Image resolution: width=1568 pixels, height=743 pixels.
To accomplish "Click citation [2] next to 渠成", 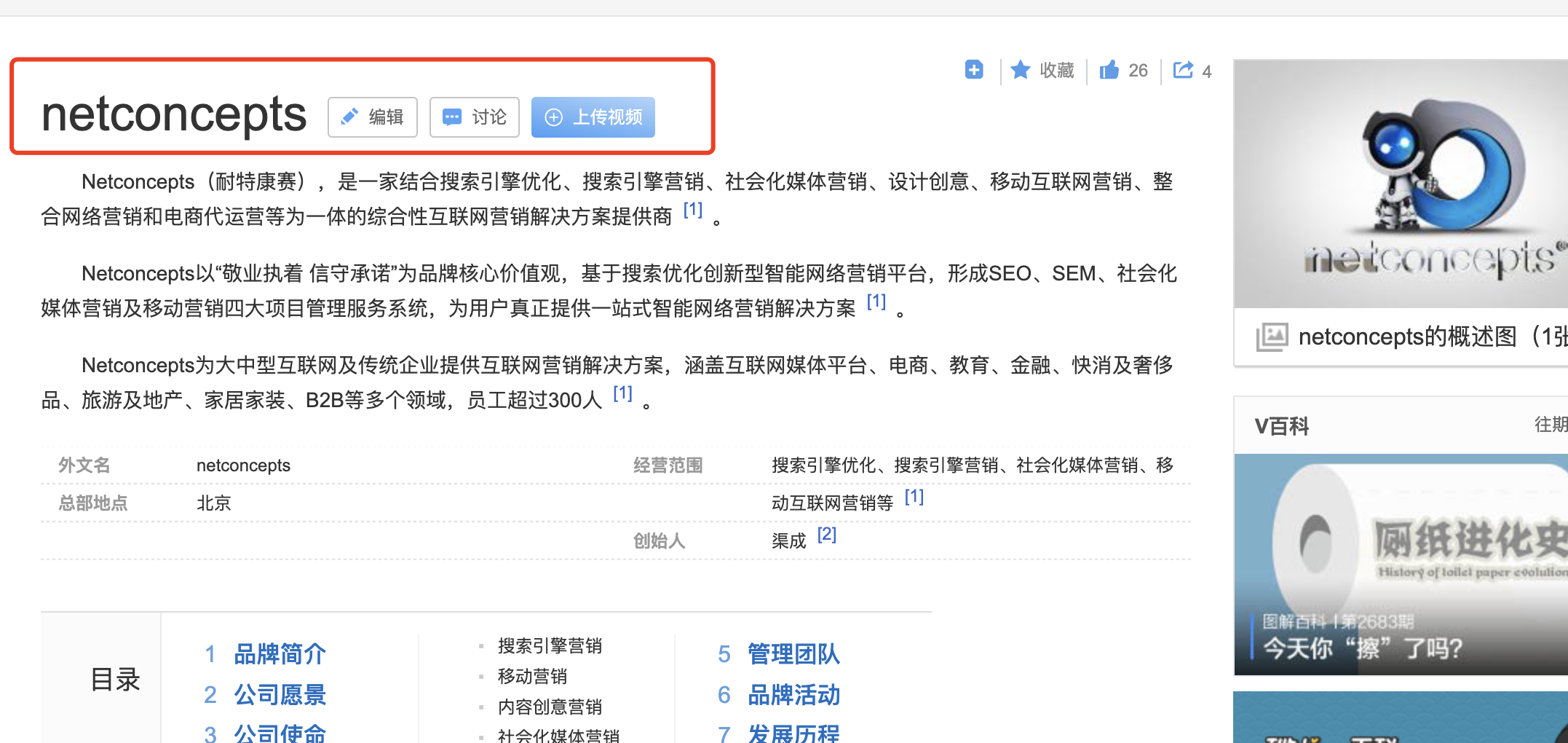I will [827, 535].
